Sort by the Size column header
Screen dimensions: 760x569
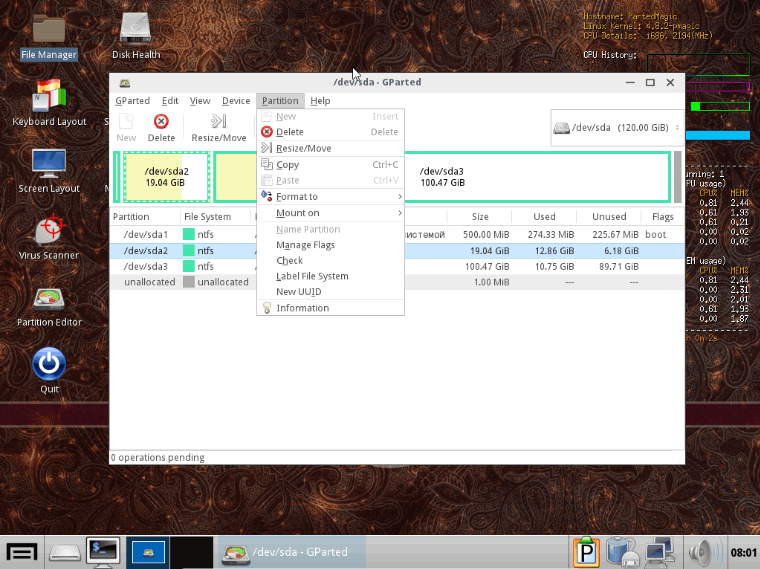click(479, 217)
